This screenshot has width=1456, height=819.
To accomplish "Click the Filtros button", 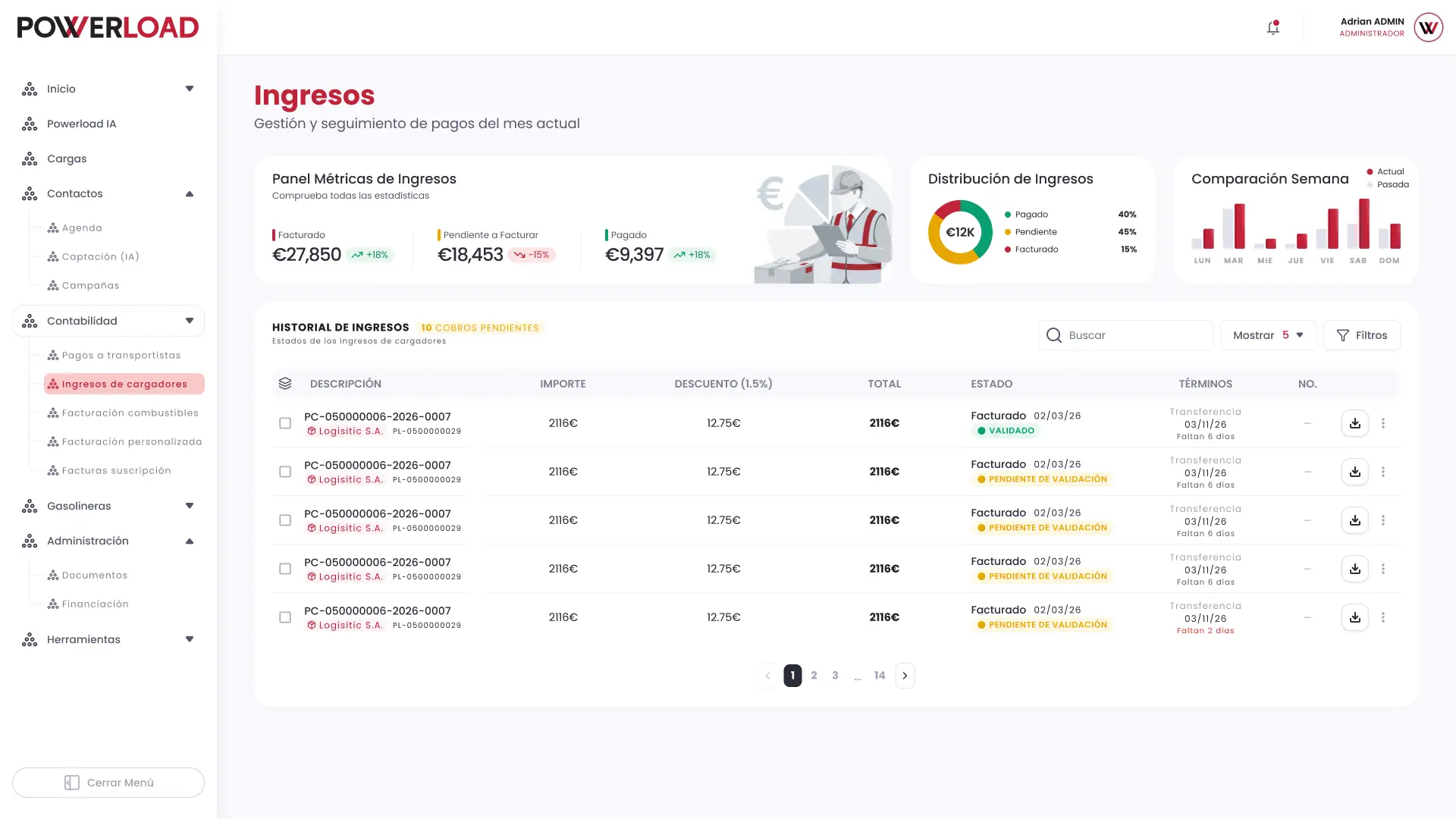I will (x=1362, y=335).
